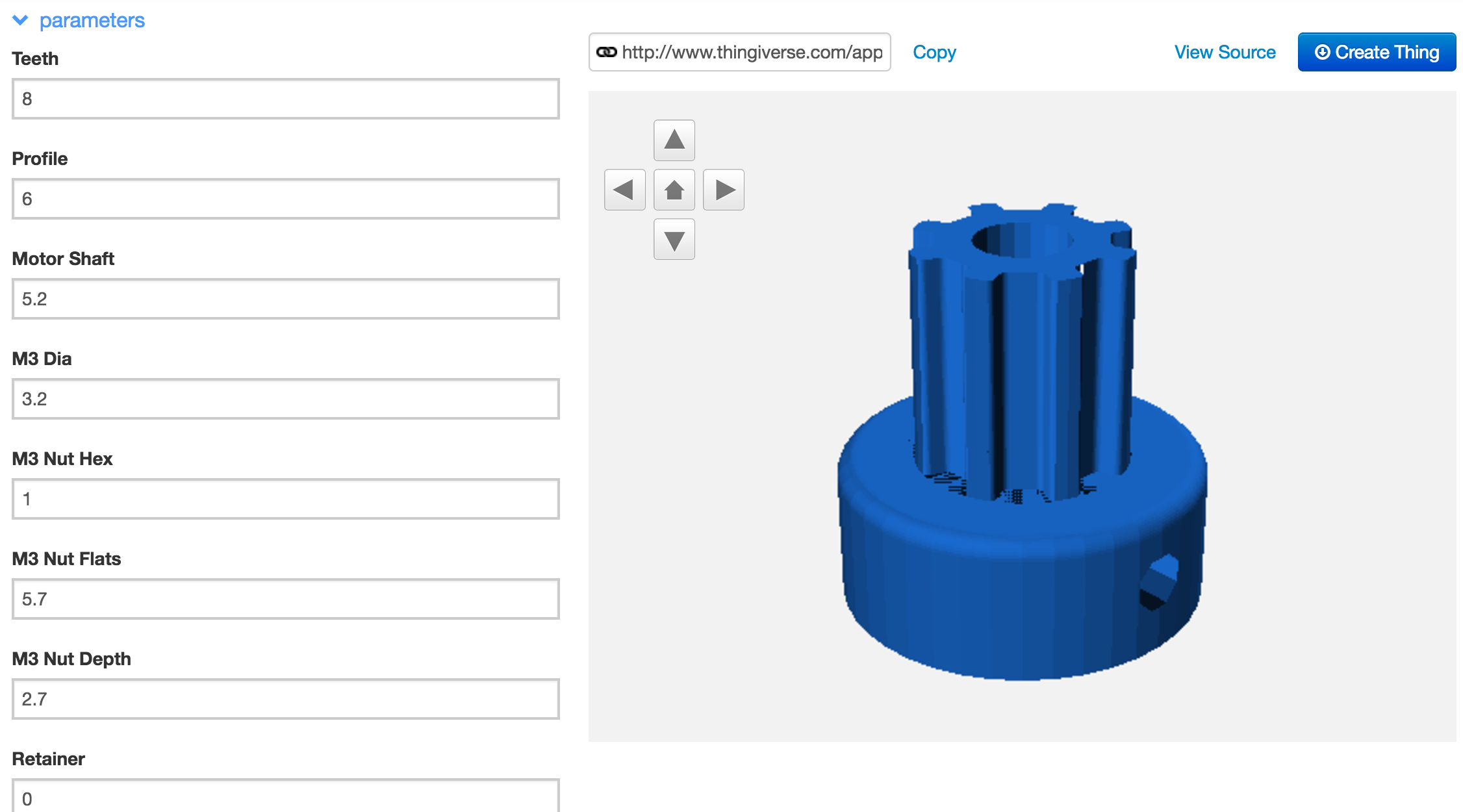This screenshot has width=1463, height=812.
Task: Open the View Source link
Action: pos(1225,52)
